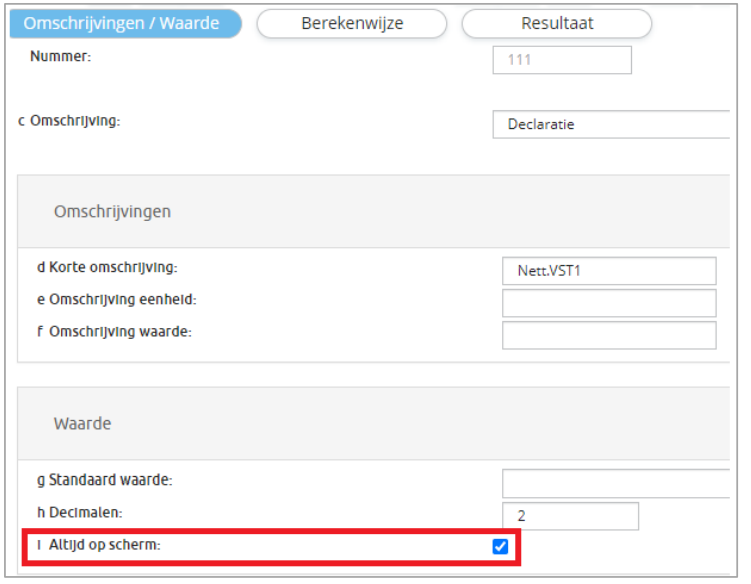Focus the Omschrijving field containing Declaratie
This screenshot has width=751, height=584.
[611, 125]
